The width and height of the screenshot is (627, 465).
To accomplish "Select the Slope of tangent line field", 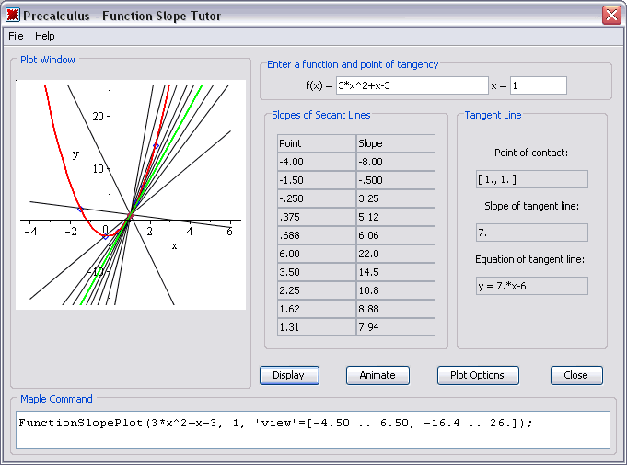I will point(531,233).
